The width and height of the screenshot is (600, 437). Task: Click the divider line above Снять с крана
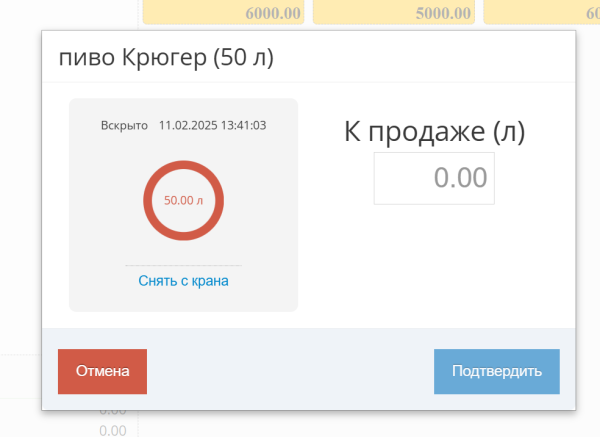click(x=183, y=265)
